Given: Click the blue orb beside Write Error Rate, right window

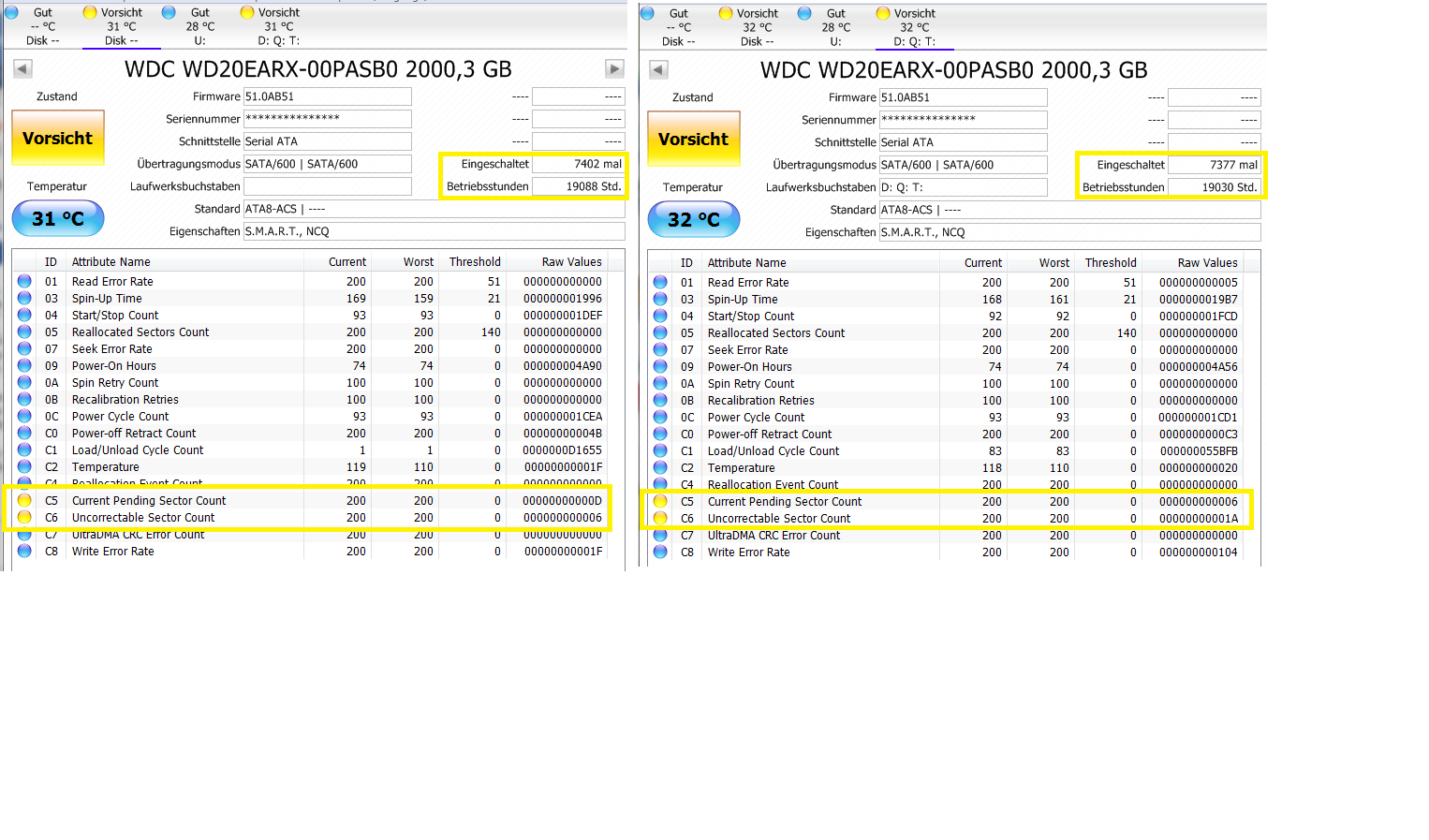Looking at the screenshot, I should click(660, 552).
